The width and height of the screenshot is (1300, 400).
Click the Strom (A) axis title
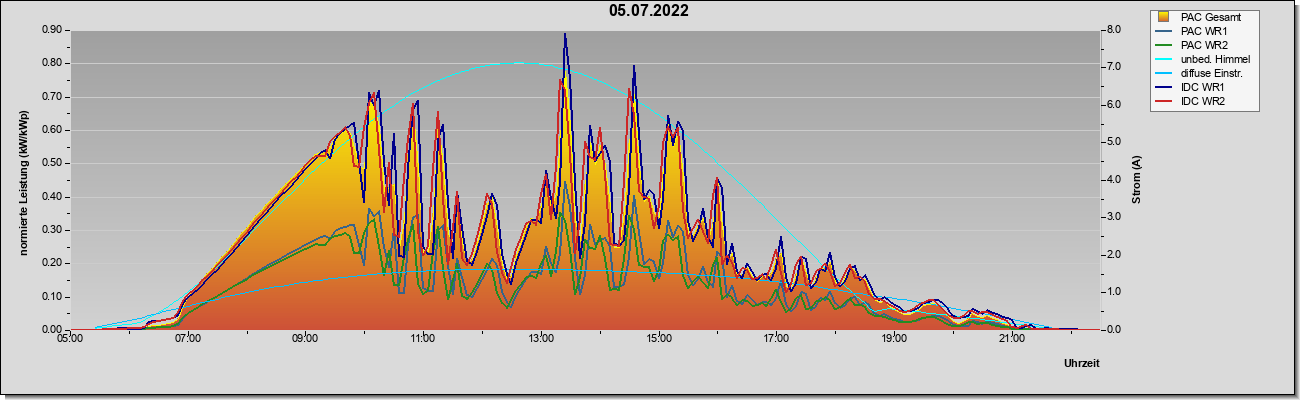[1136, 180]
